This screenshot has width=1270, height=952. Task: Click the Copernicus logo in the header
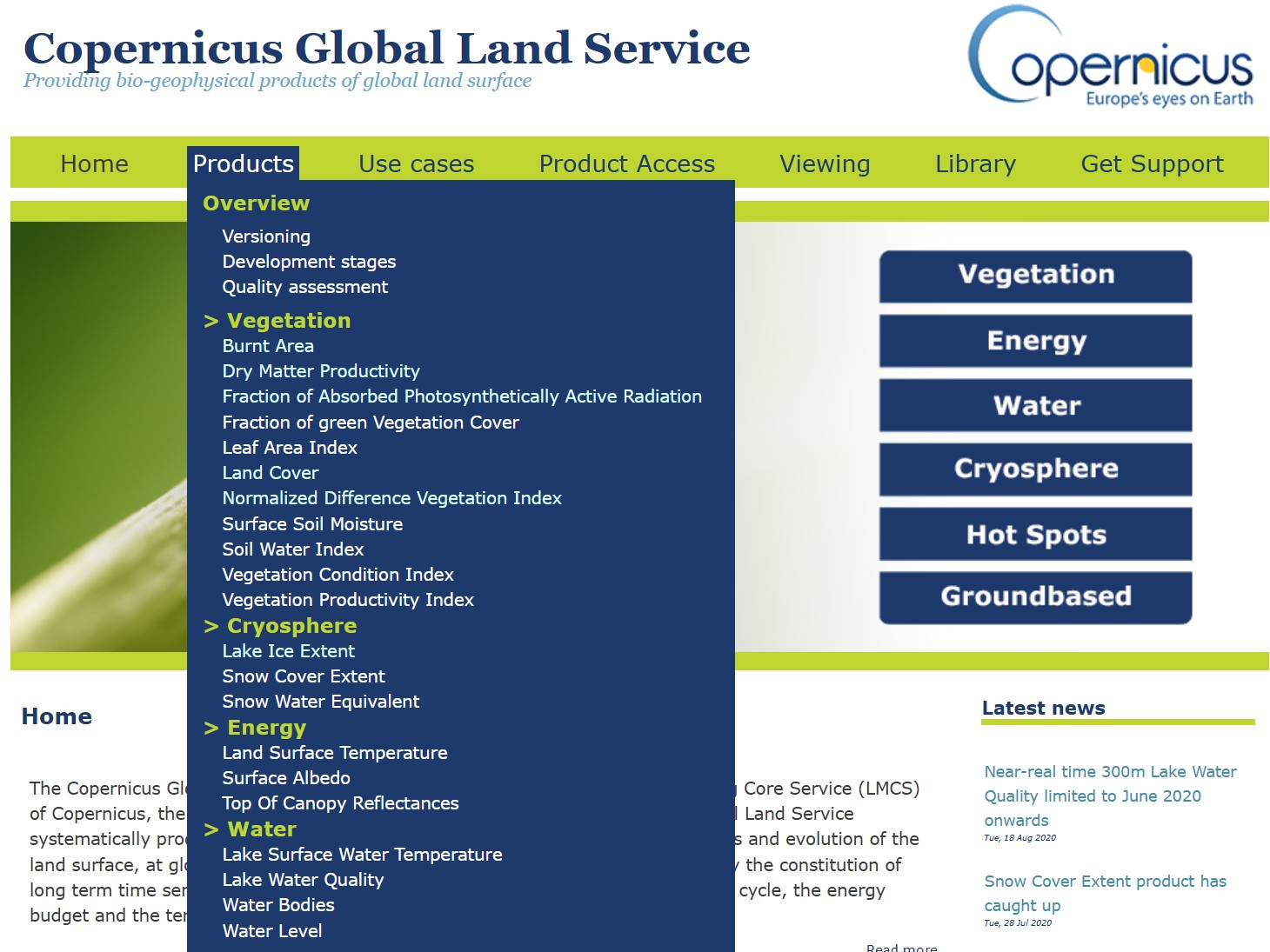[x=1111, y=58]
